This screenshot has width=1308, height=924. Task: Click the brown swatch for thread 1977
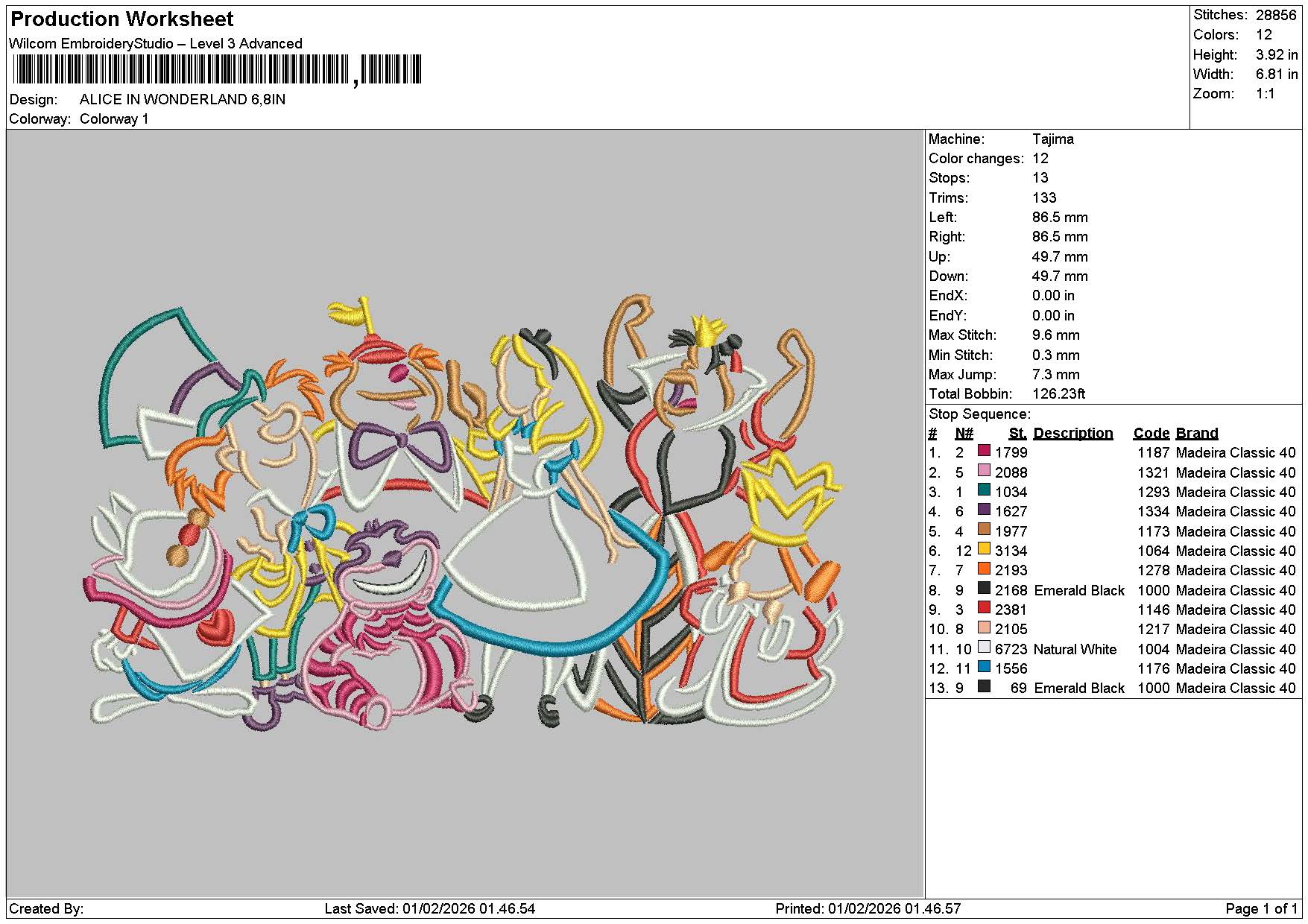[984, 530]
